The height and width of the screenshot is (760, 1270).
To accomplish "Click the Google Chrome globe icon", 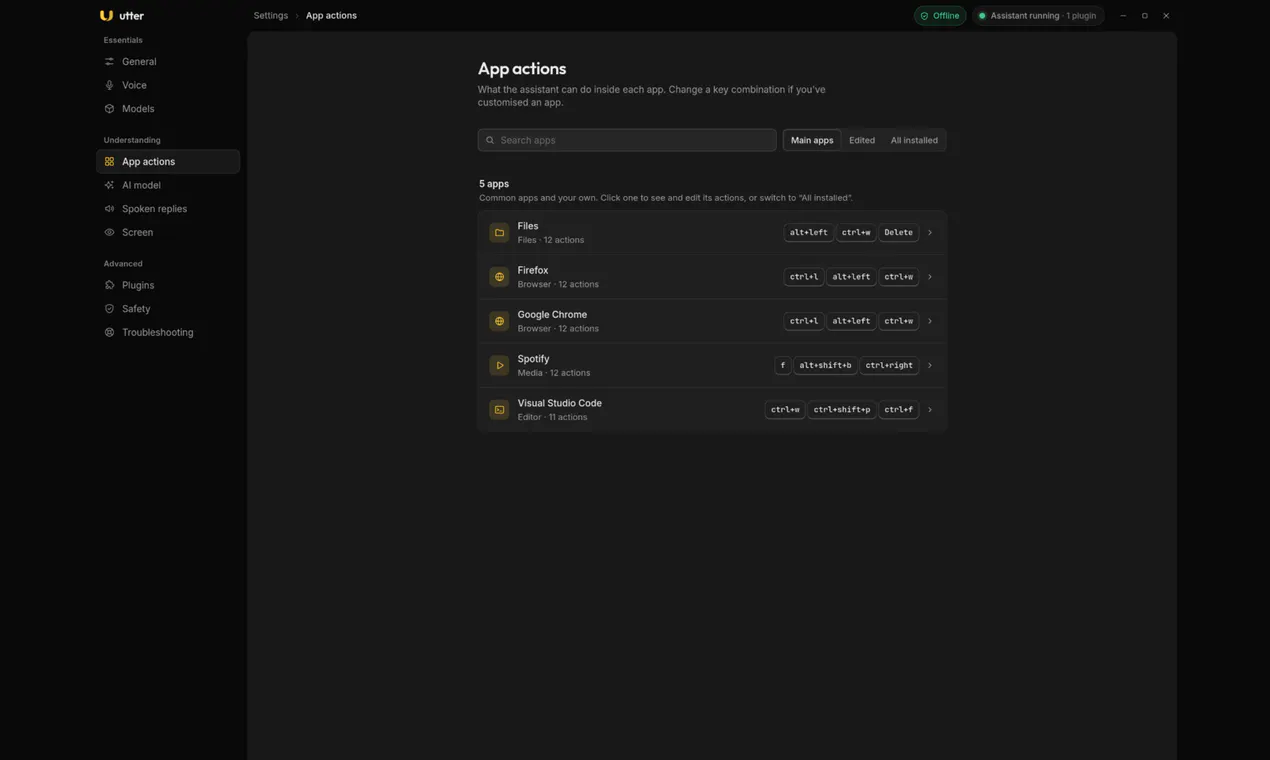I will click(x=499, y=321).
